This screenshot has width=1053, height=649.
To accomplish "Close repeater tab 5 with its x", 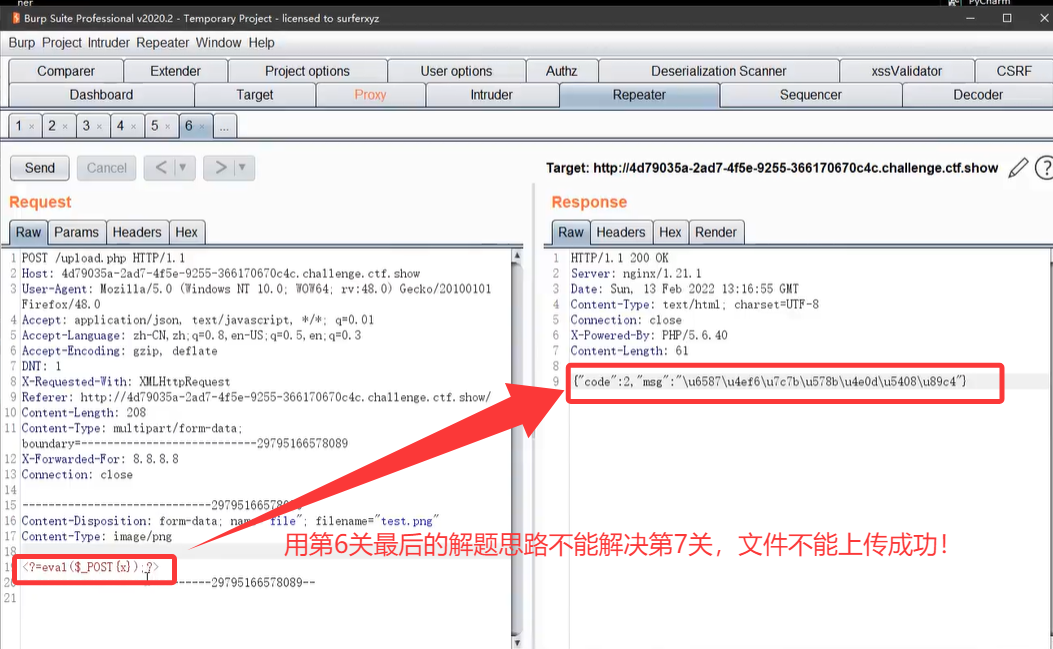I will coord(168,126).
